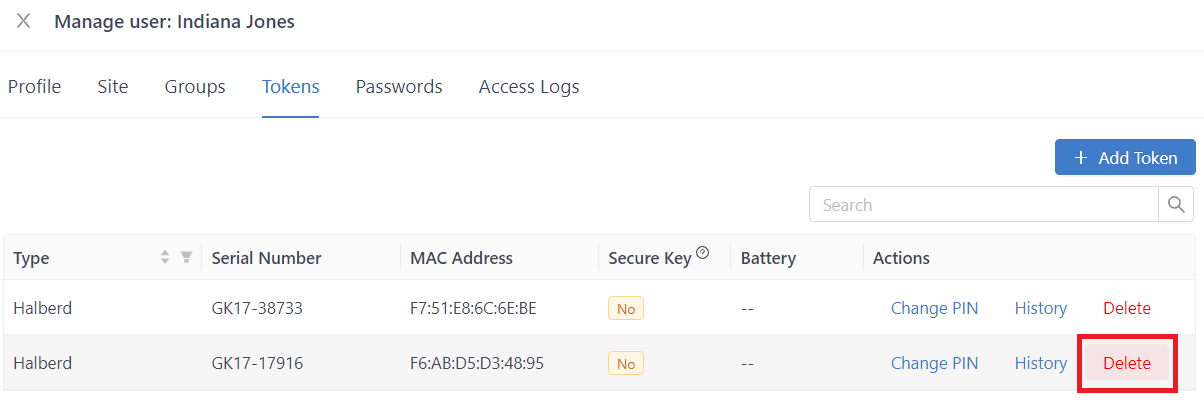This screenshot has height=402, width=1204.
Task: Delete token GK17-38733
Action: click(1127, 309)
